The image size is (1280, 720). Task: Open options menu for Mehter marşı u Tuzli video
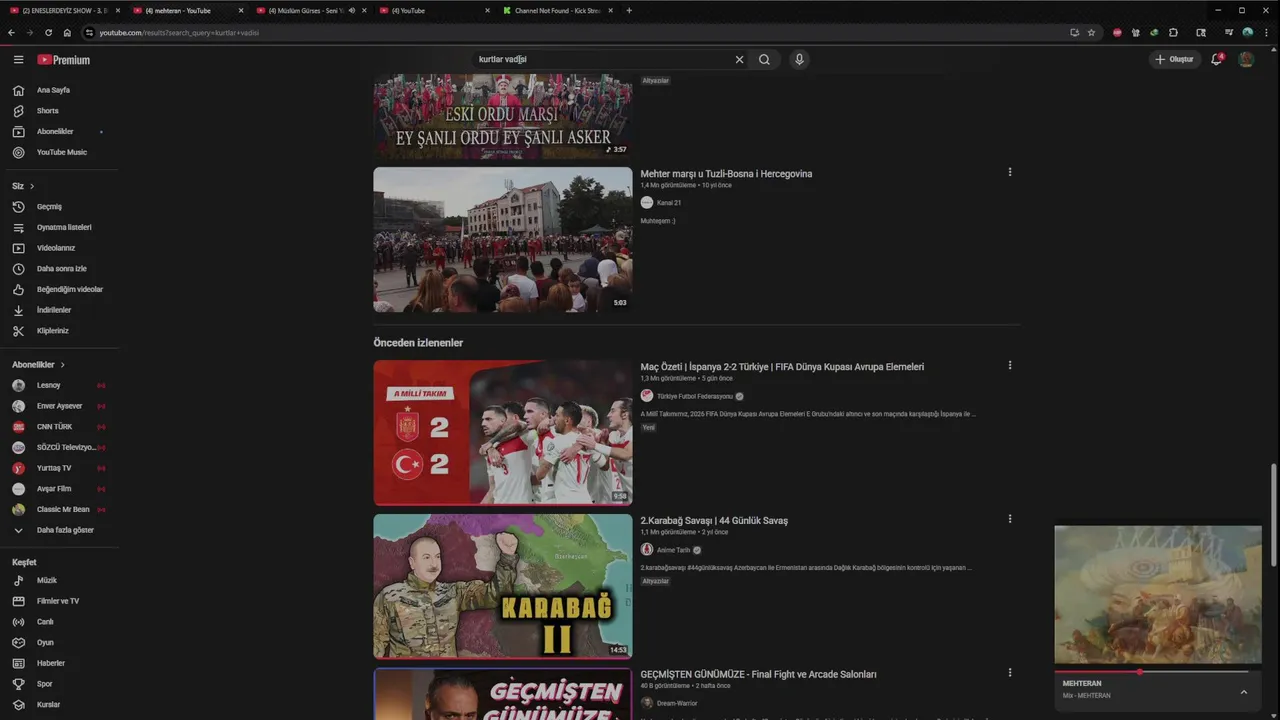pyautogui.click(x=1010, y=172)
